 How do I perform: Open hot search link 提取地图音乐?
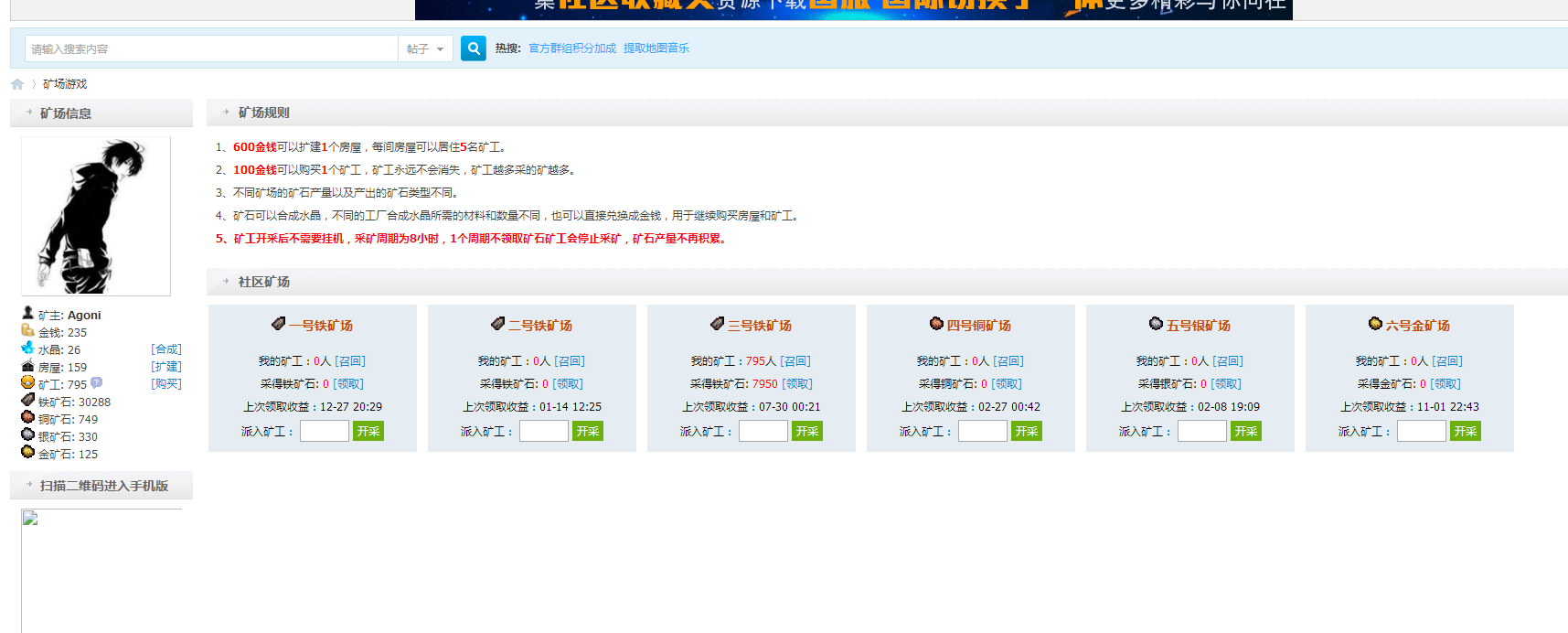point(656,48)
